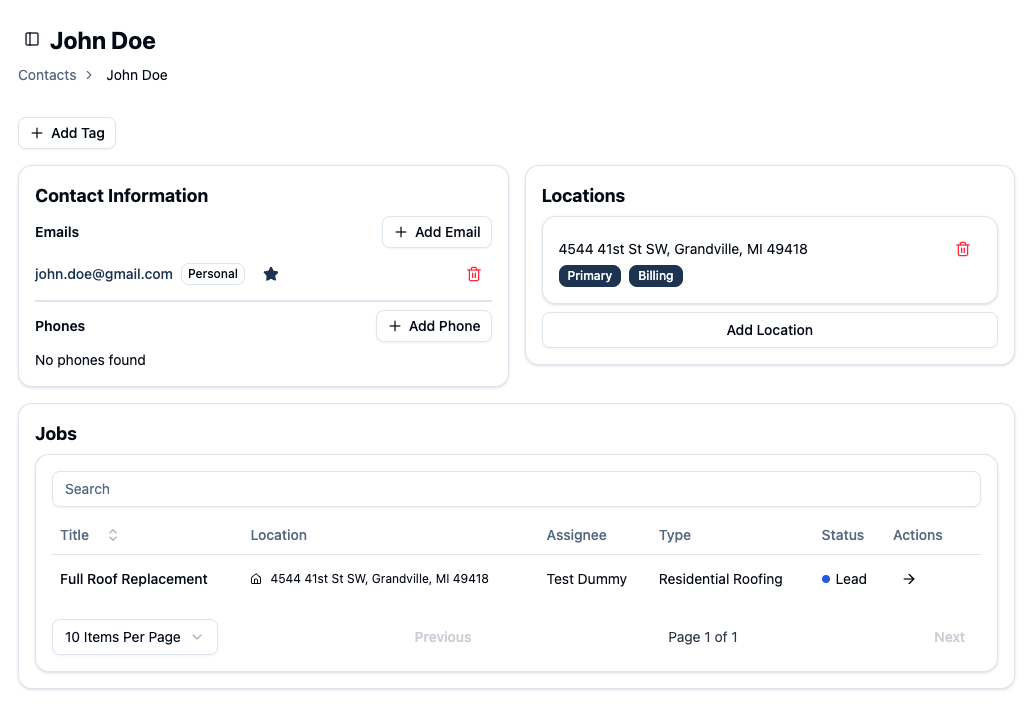Click the Locations section heading
Viewport: 1035px width, 710px height.
tap(583, 195)
